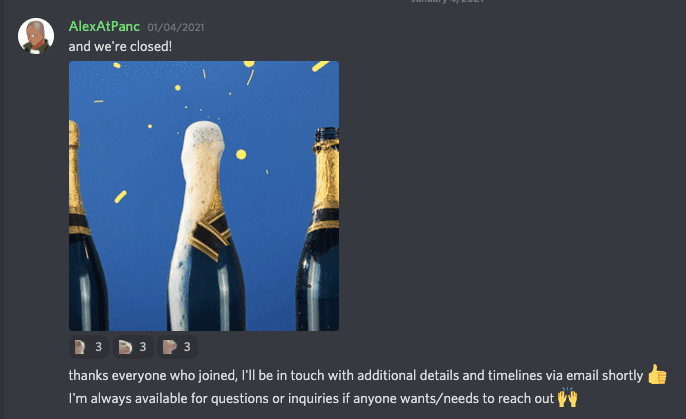Click the large yellow confetti dot in the image
686x419 pixels.
pyautogui.click(x=241, y=154)
